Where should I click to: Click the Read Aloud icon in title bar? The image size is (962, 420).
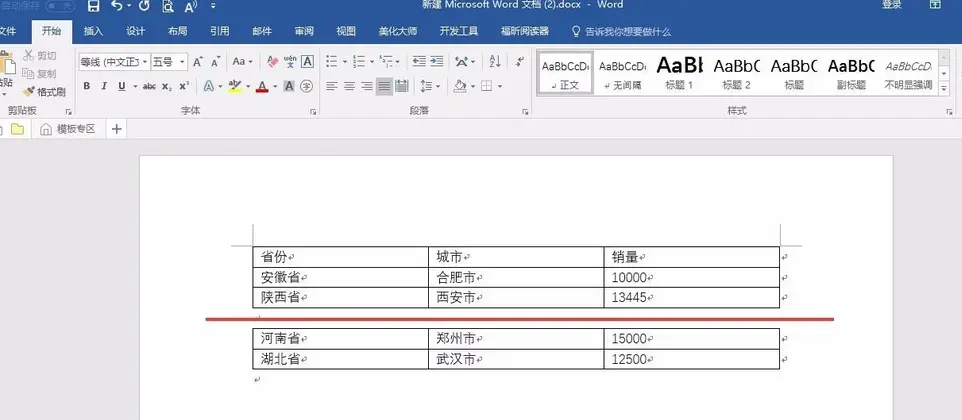[190, 6]
